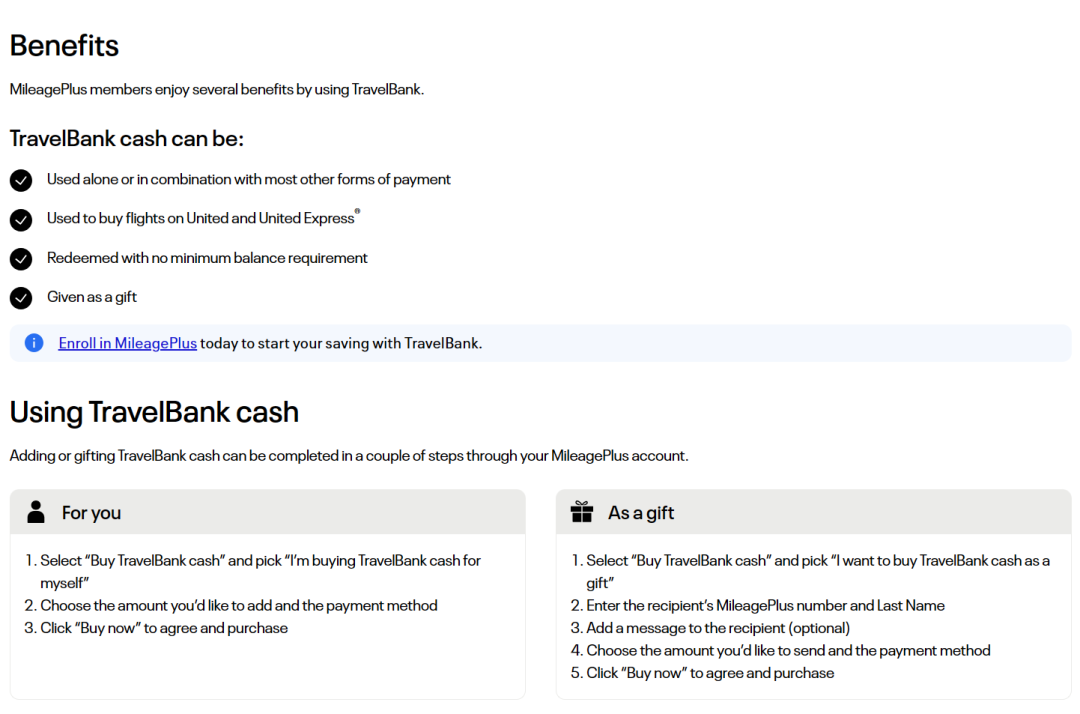Click the person icon in the 'For you' header
Viewport: 1080px width, 714px height.
[x=36, y=512]
